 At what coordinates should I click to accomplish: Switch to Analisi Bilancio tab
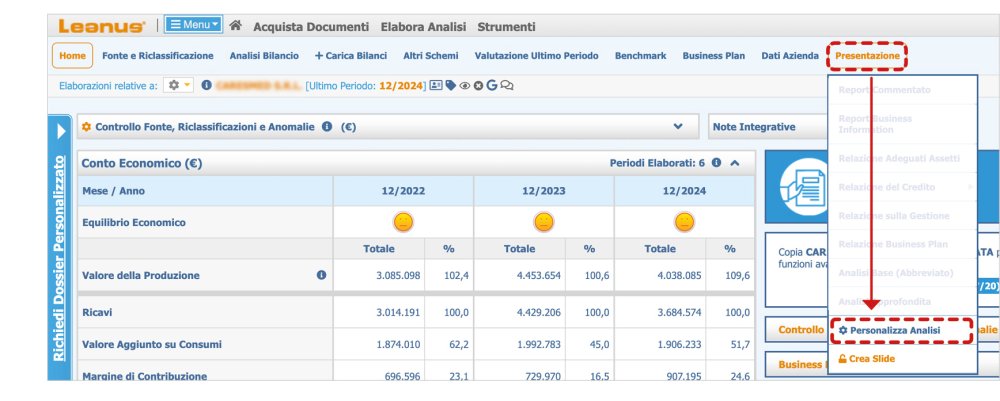(264, 56)
